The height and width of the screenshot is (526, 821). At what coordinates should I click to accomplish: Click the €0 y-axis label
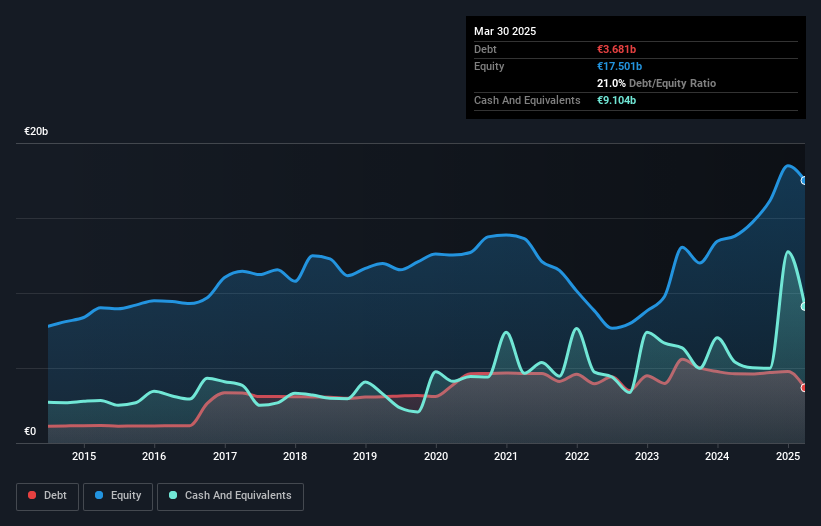(30, 431)
